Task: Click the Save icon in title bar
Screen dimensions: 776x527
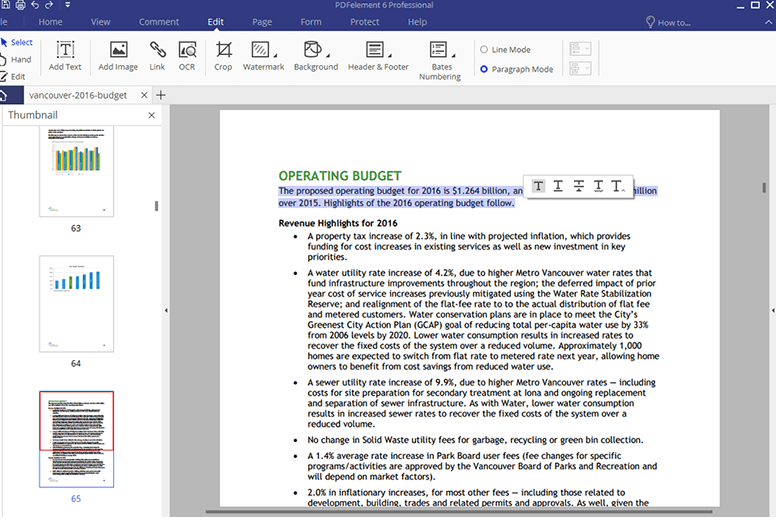Action: (x=6, y=4)
